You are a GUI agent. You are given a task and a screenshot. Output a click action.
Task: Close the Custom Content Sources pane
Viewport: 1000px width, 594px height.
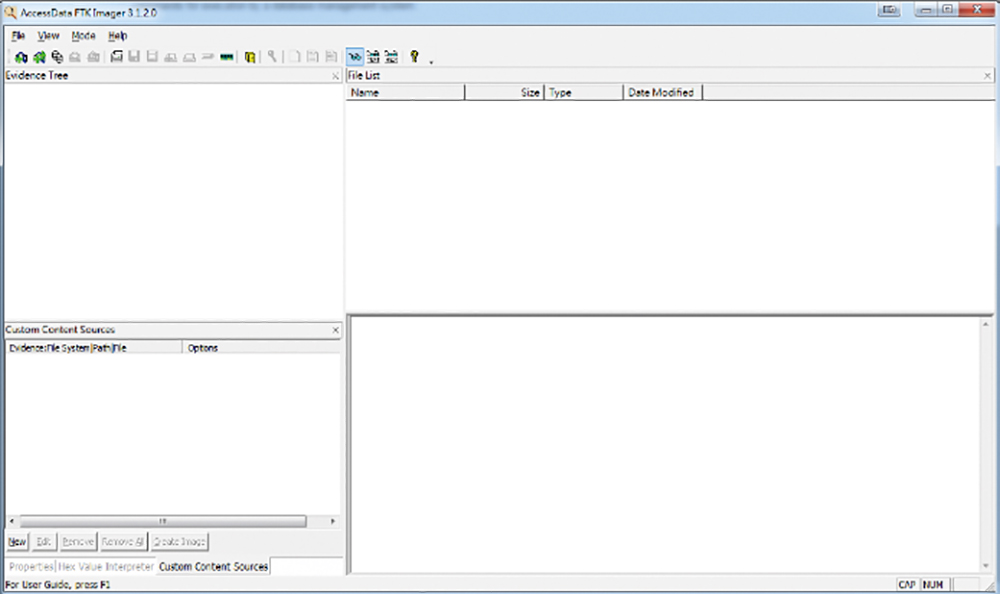pos(335,330)
